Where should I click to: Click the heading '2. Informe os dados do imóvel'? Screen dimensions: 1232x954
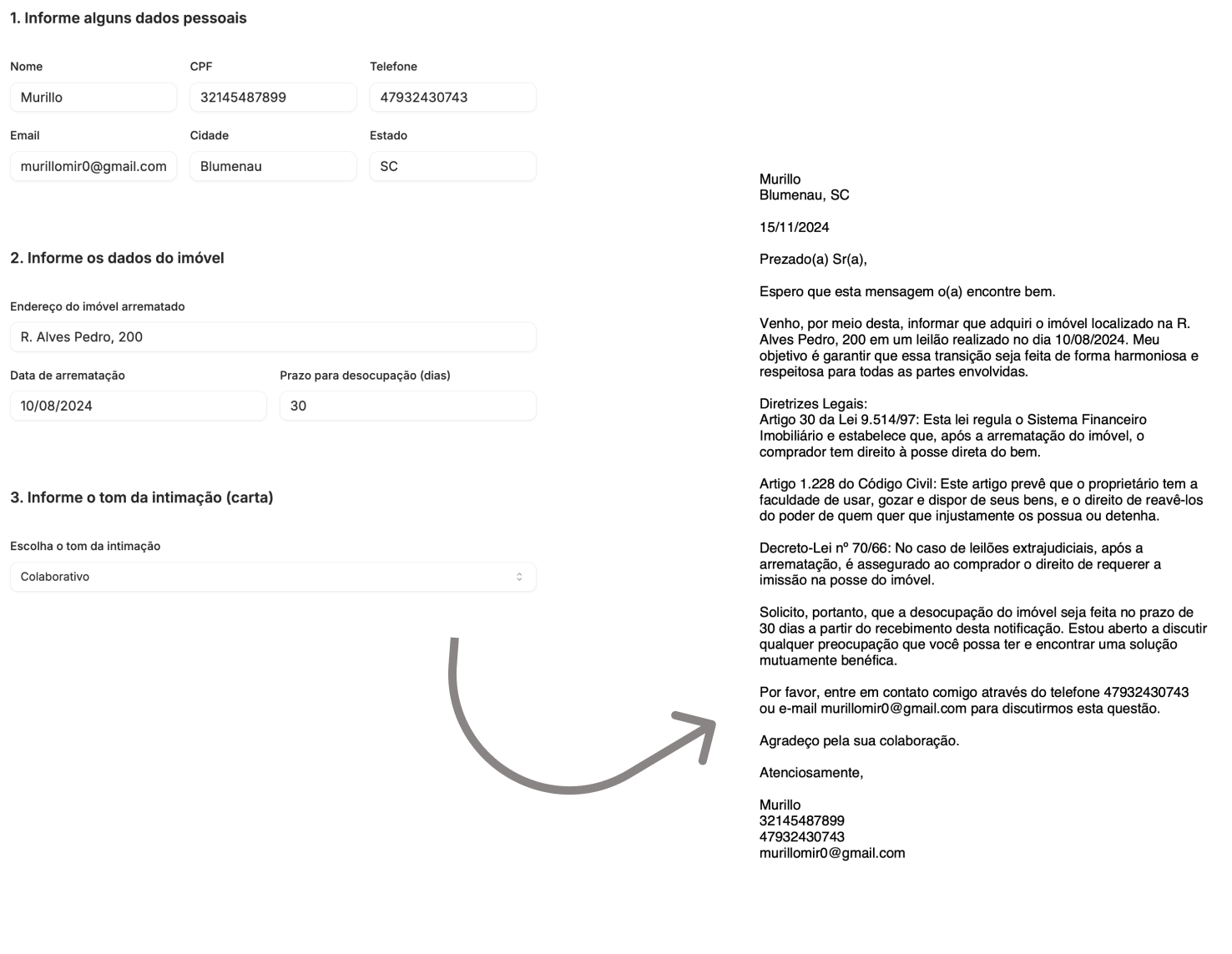coord(117,258)
